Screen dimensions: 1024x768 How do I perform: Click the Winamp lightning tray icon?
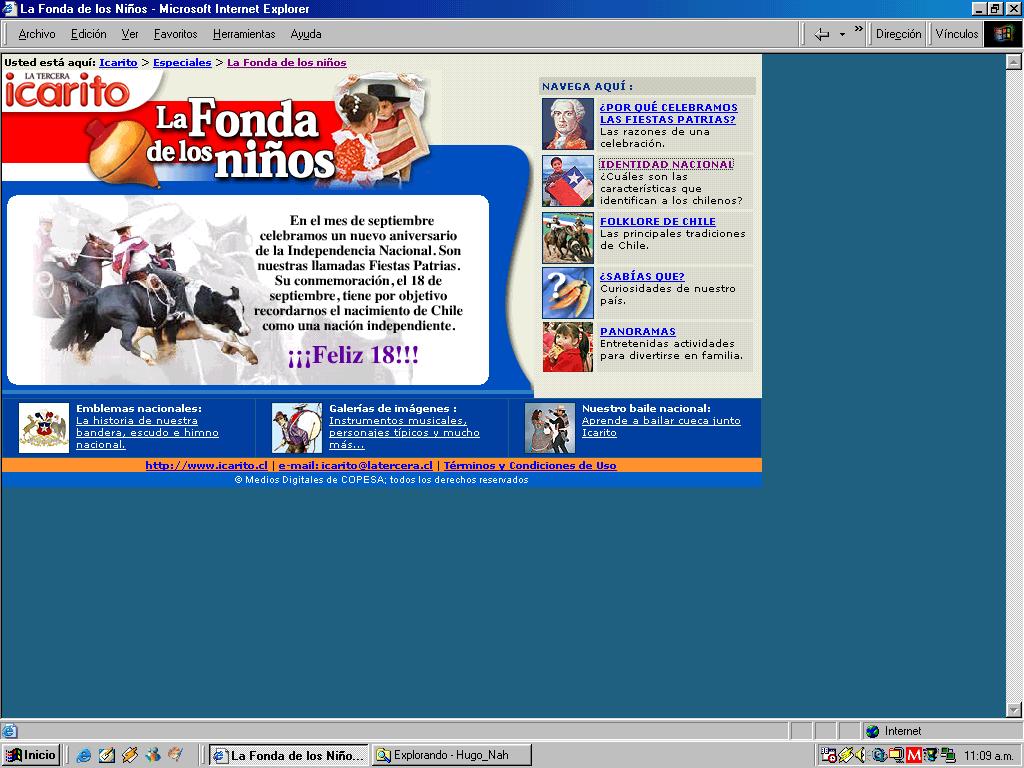tap(845, 756)
